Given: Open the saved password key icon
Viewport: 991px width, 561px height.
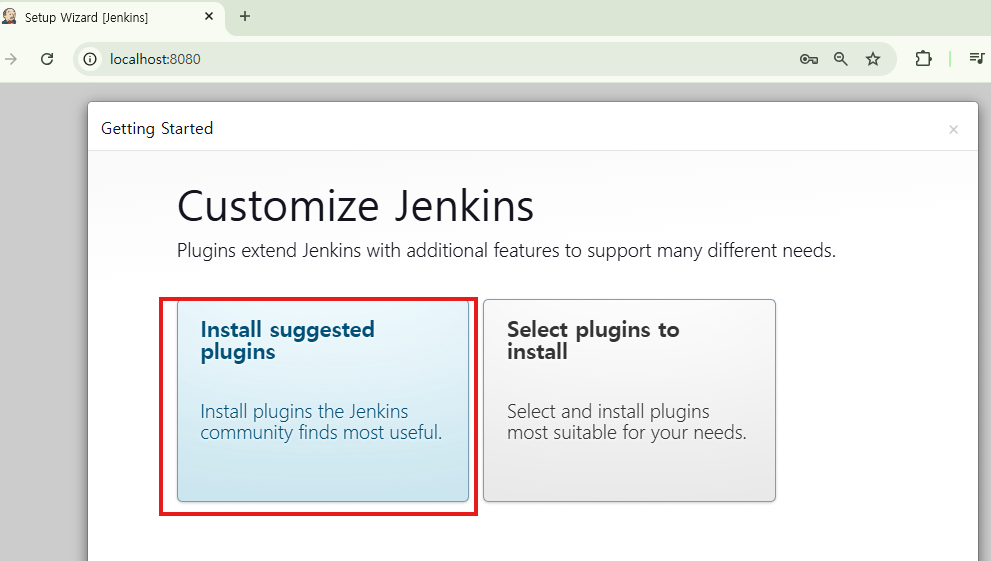Looking at the screenshot, I should [808, 59].
